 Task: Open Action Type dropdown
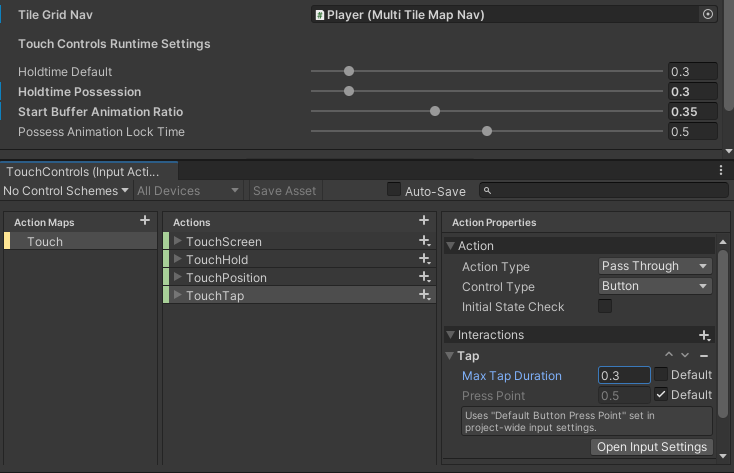pos(655,266)
